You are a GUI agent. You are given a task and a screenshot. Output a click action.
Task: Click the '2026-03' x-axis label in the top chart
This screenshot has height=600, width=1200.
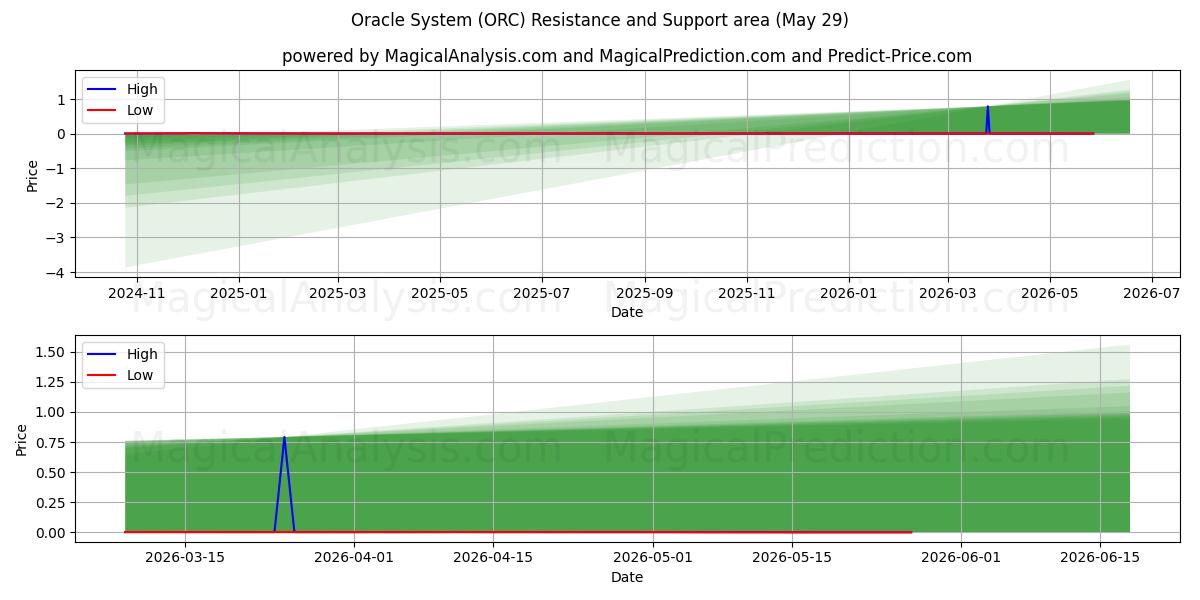(948, 294)
